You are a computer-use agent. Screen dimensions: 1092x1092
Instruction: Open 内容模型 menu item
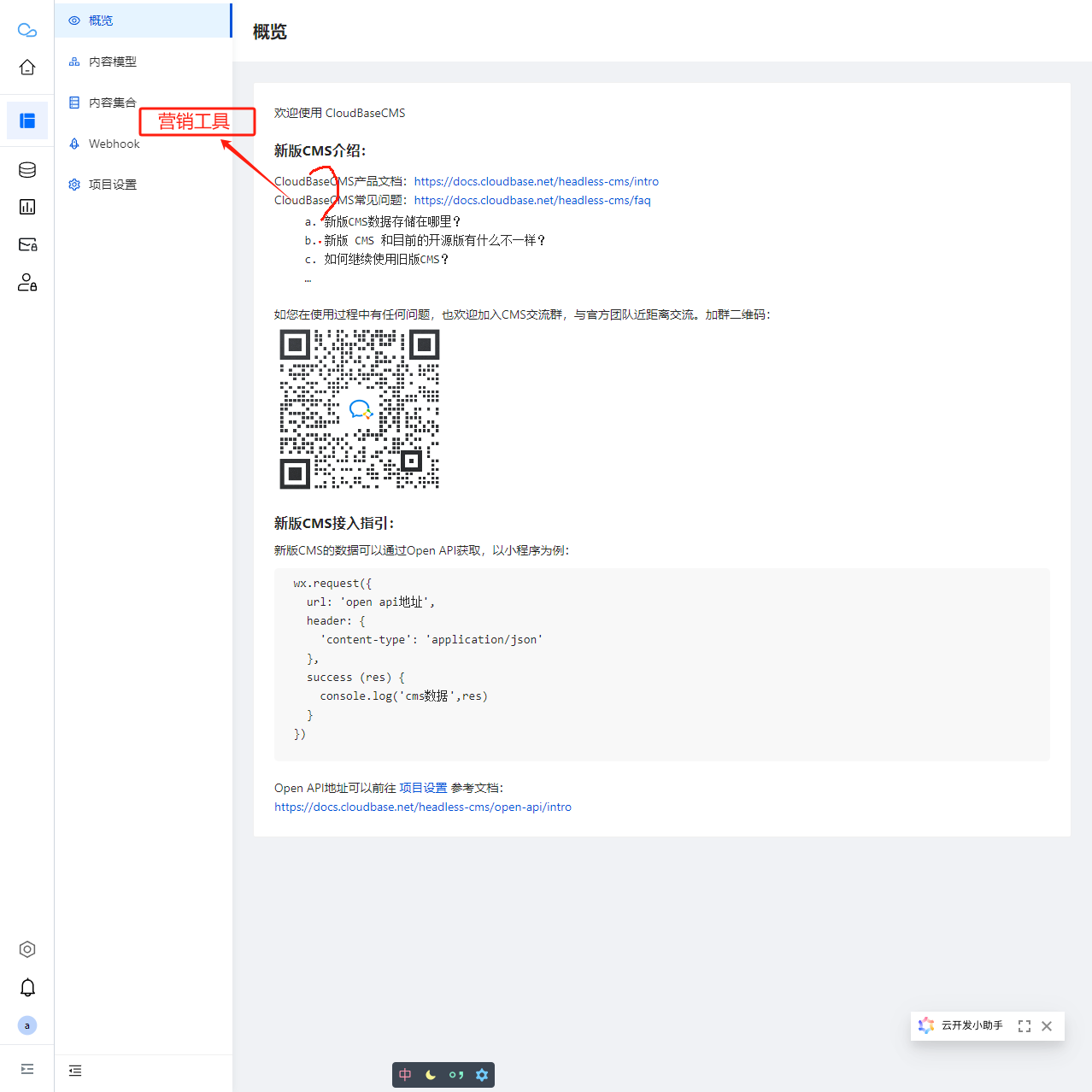pyautogui.click(x=143, y=62)
